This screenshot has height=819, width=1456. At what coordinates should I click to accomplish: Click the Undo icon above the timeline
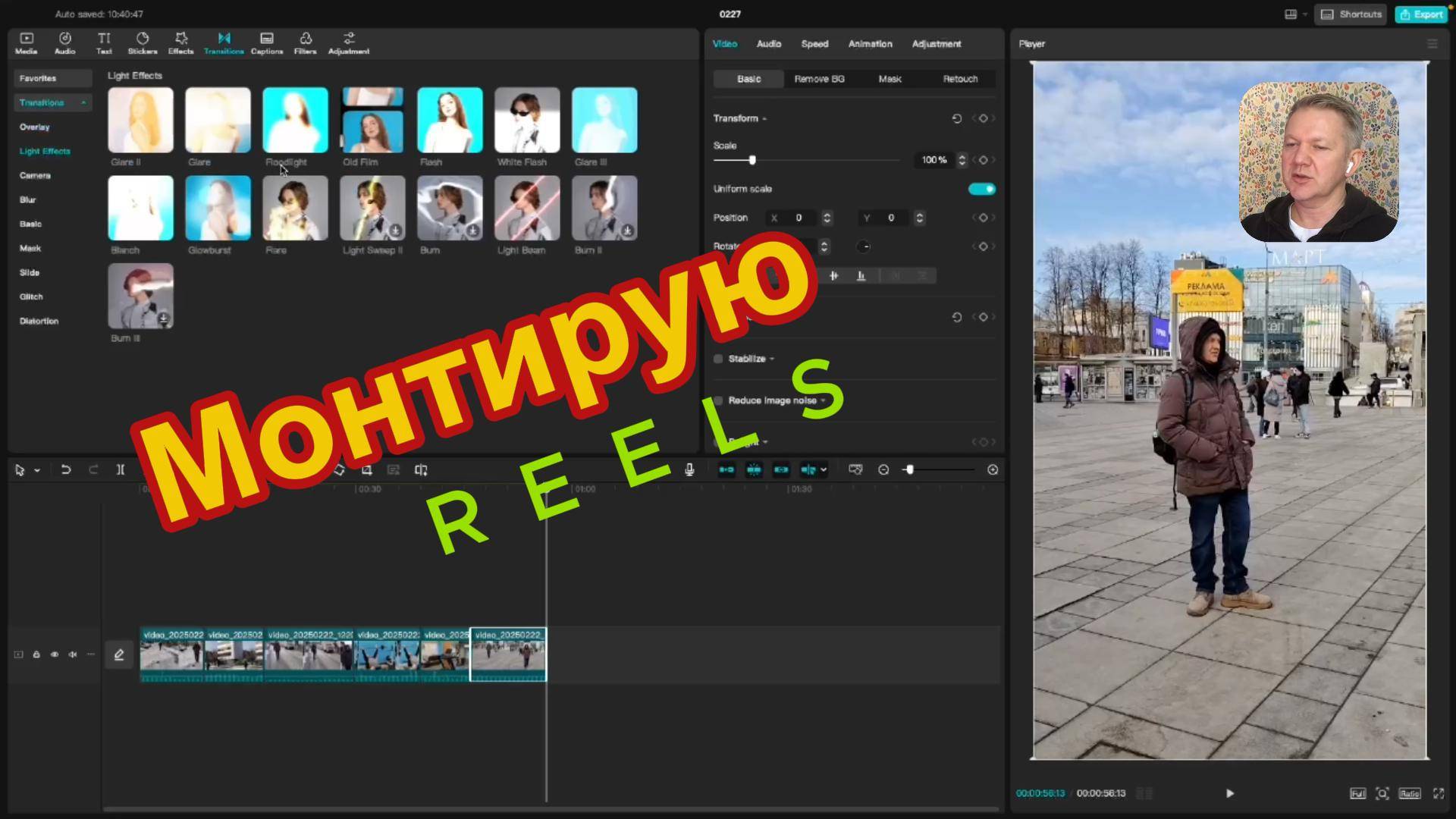66,469
